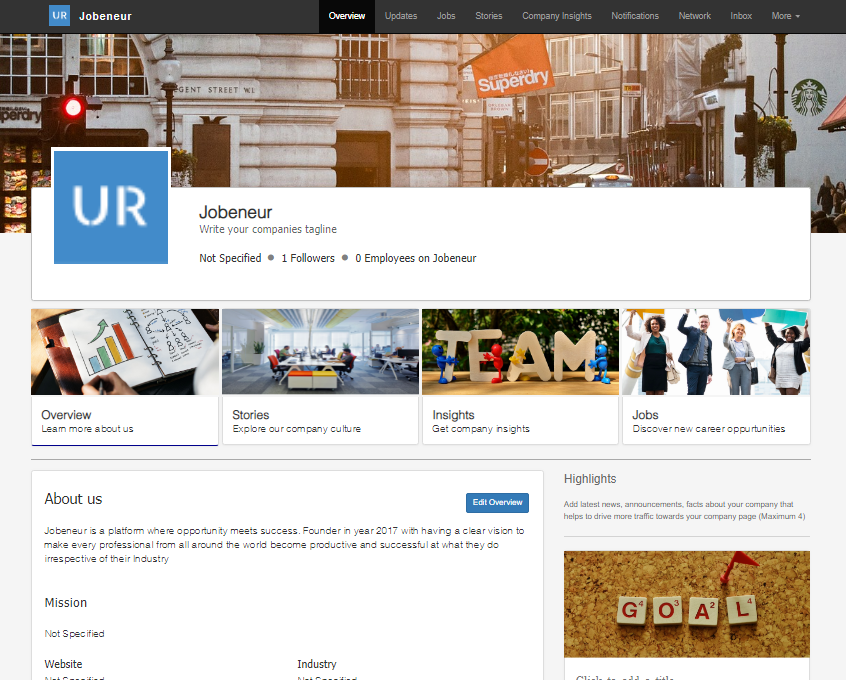View Notifications in navbar
Image resolution: width=846 pixels, height=680 pixels.
pyautogui.click(x=635, y=16)
